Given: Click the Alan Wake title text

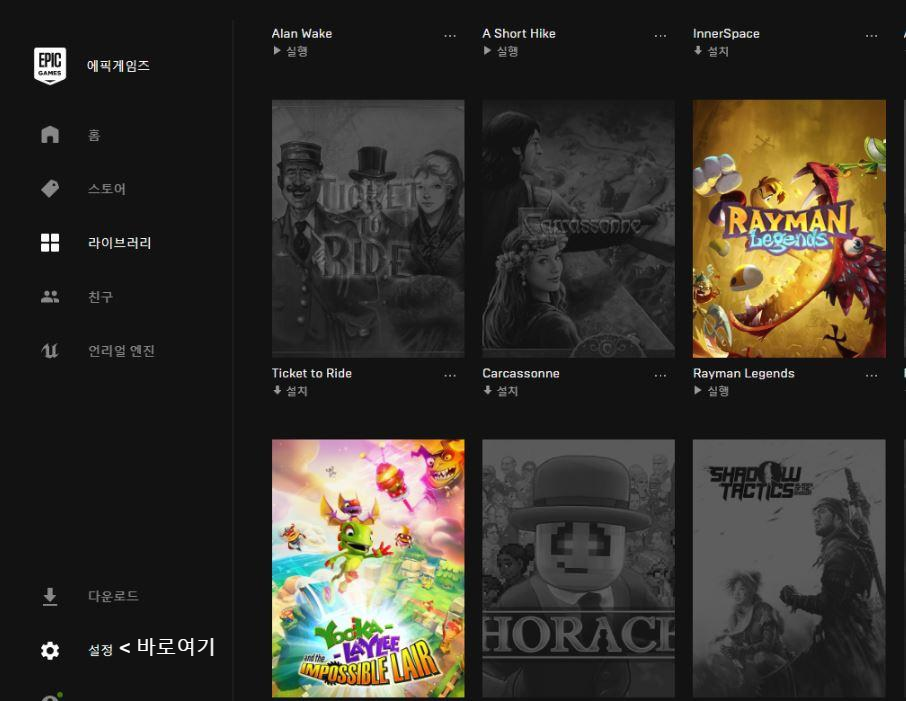Looking at the screenshot, I should 302,34.
